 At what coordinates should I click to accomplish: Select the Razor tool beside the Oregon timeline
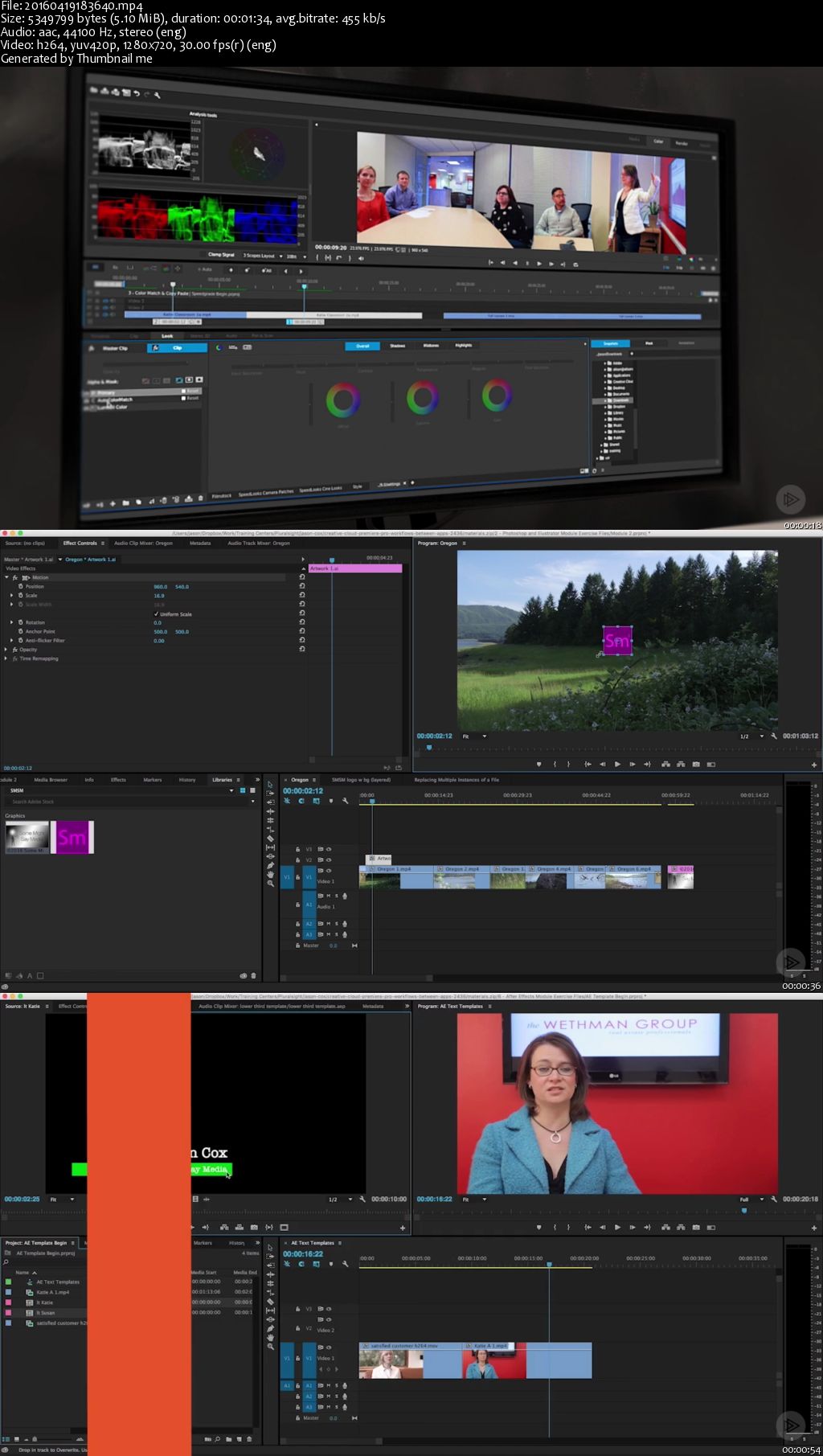point(270,839)
